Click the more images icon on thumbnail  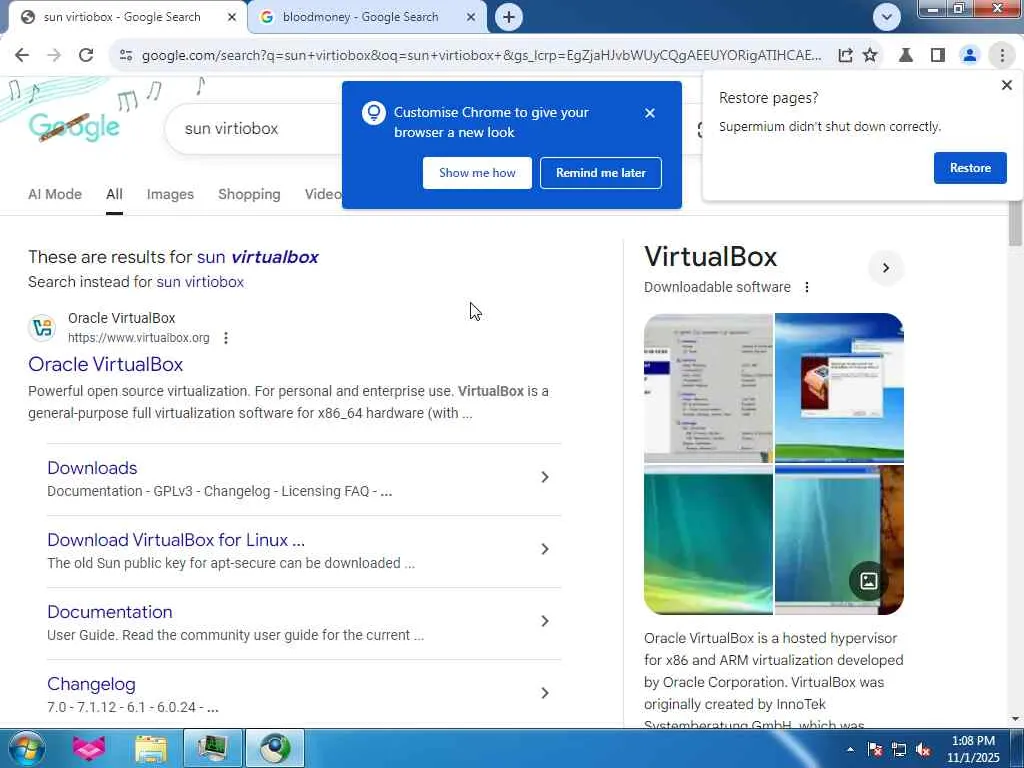pyautogui.click(x=868, y=581)
